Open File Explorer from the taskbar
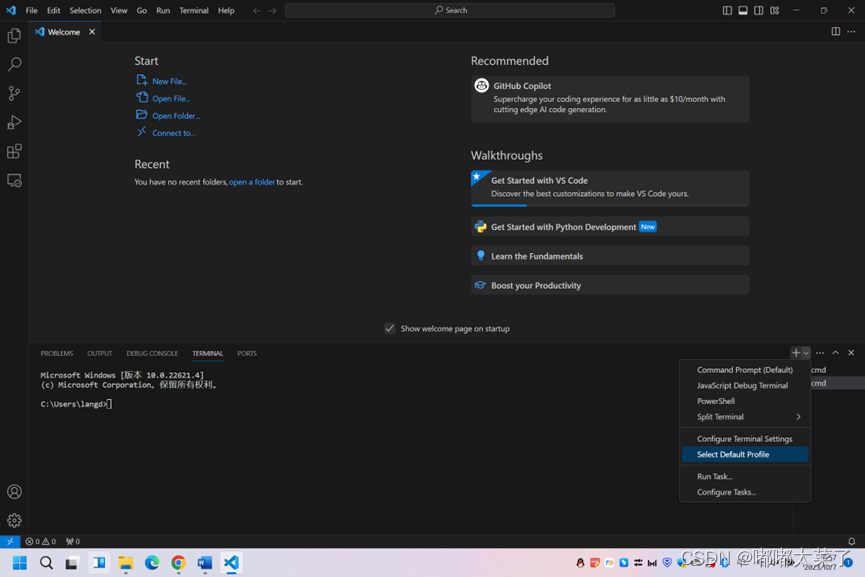Viewport: 865px width, 577px height. pos(125,562)
